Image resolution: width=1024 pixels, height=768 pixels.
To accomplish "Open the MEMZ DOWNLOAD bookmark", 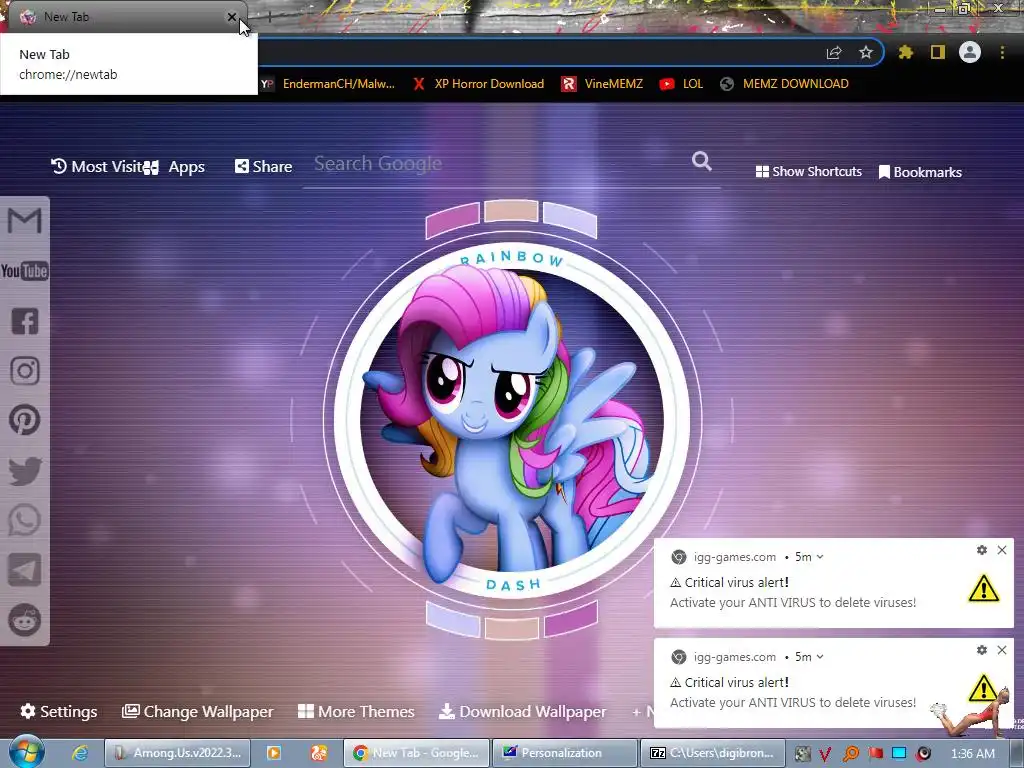I will pos(784,84).
